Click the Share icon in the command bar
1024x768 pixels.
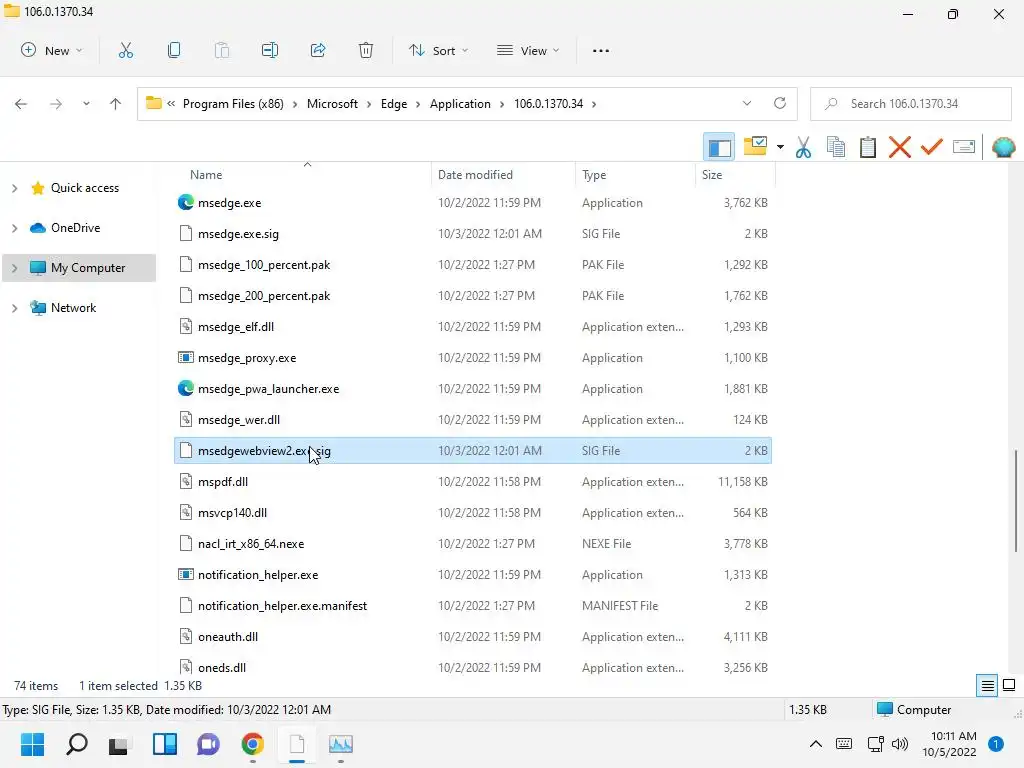coord(318,50)
